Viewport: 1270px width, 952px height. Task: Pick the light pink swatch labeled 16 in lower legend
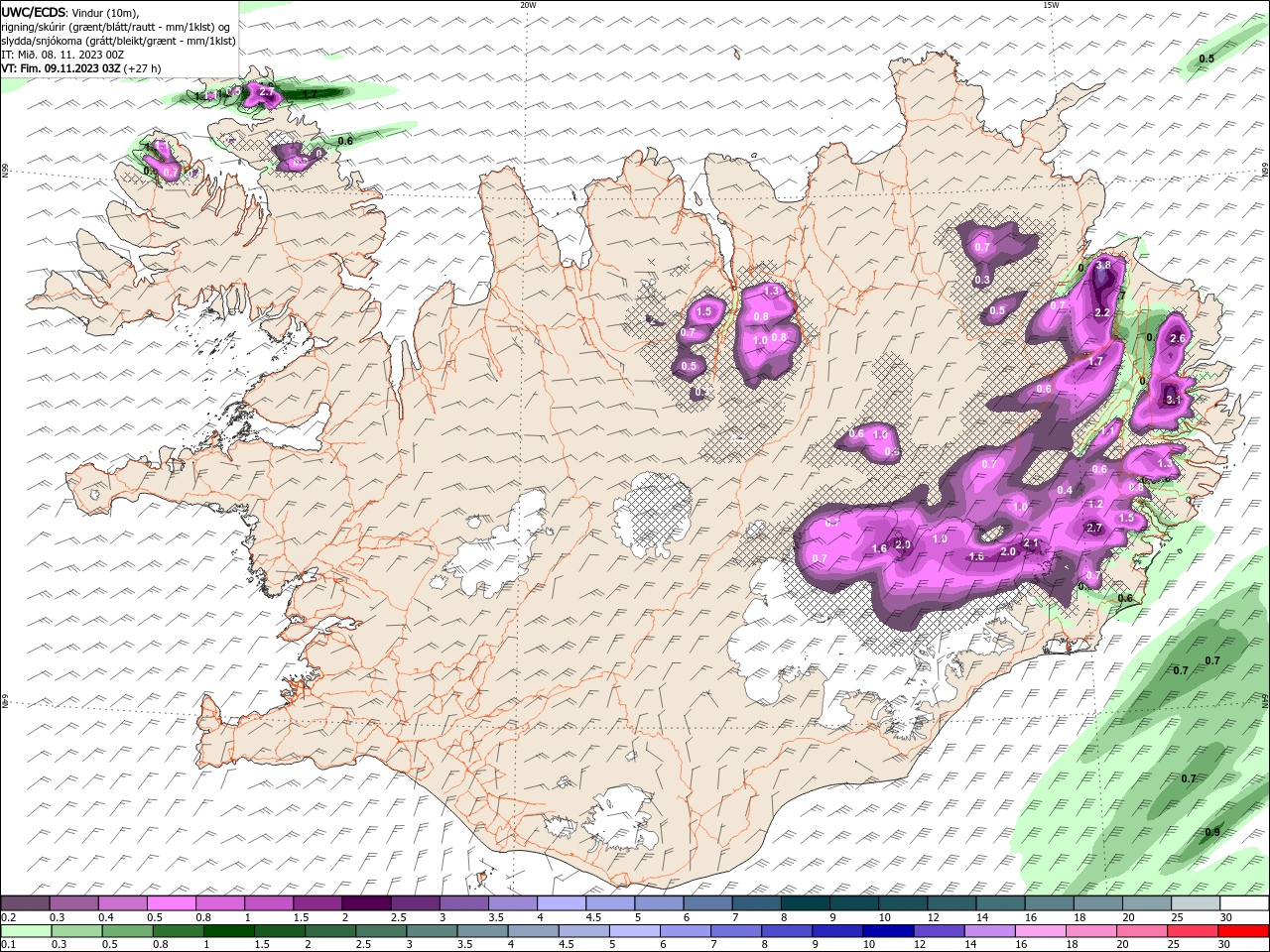tap(1042, 931)
